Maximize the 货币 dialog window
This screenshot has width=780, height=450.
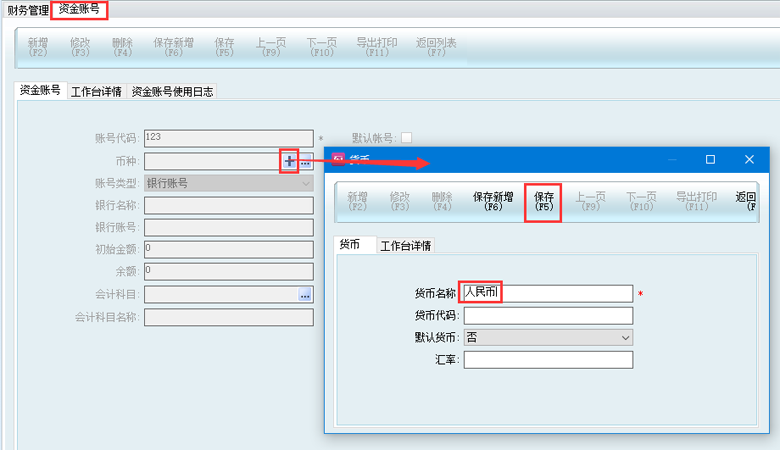point(710,159)
